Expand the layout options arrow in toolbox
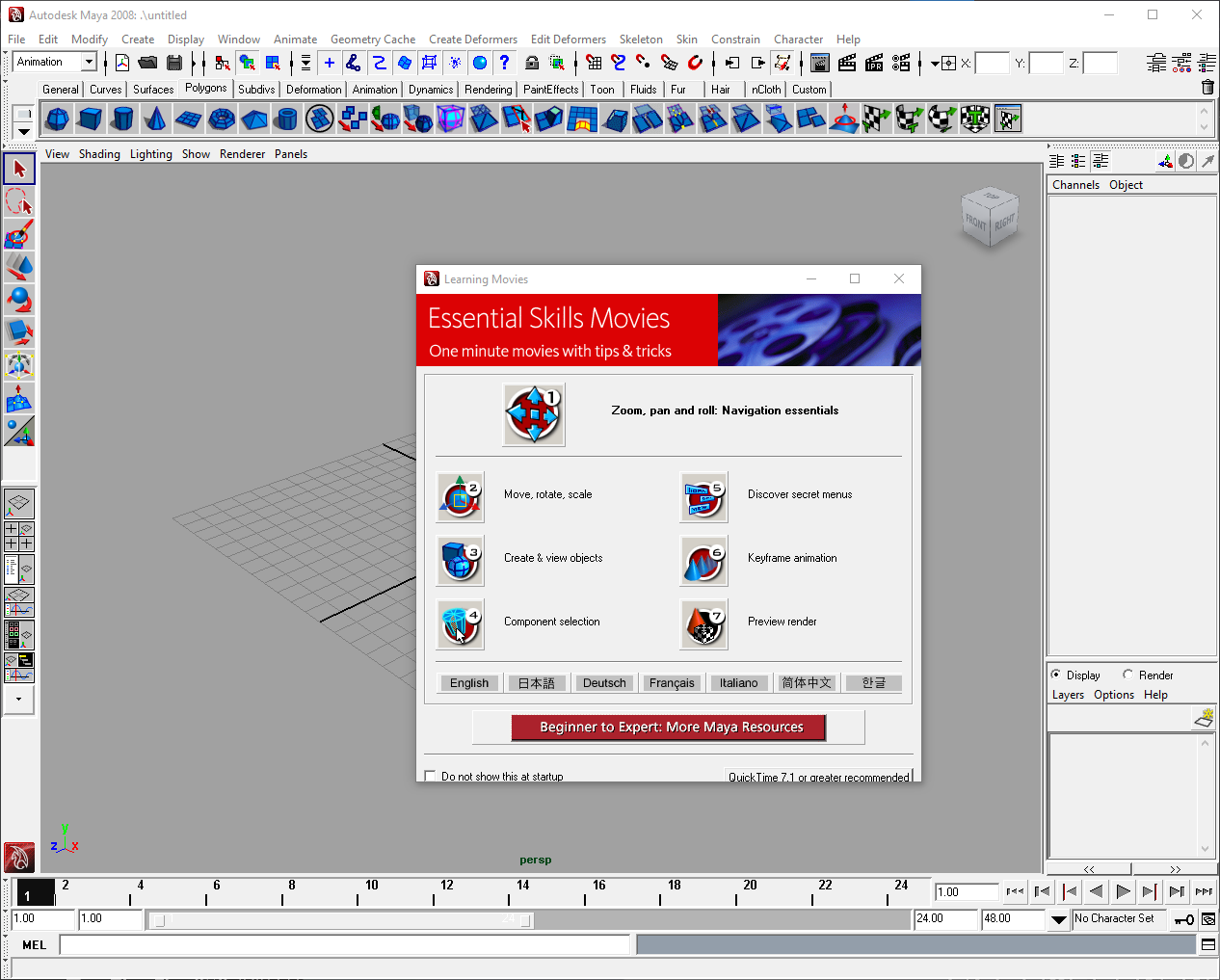The width and height of the screenshot is (1220, 980). [19, 699]
